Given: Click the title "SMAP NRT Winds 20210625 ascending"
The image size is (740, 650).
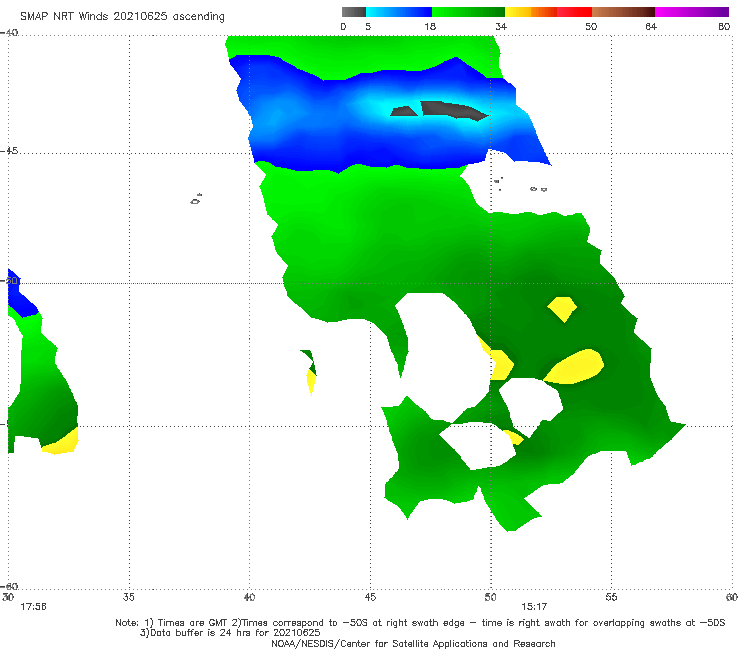Looking at the screenshot, I should 122,16.
